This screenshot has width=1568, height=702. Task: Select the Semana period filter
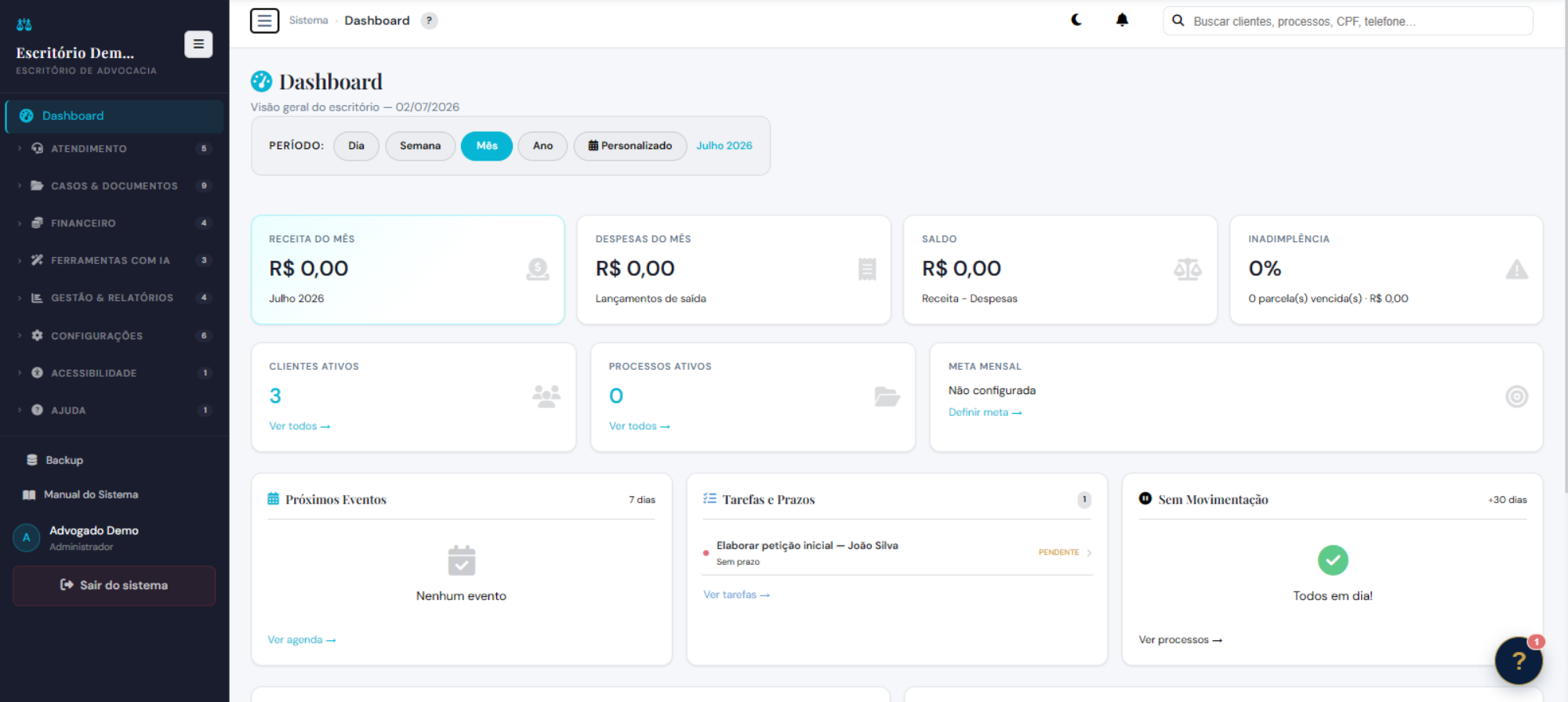[x=420, y=146]
